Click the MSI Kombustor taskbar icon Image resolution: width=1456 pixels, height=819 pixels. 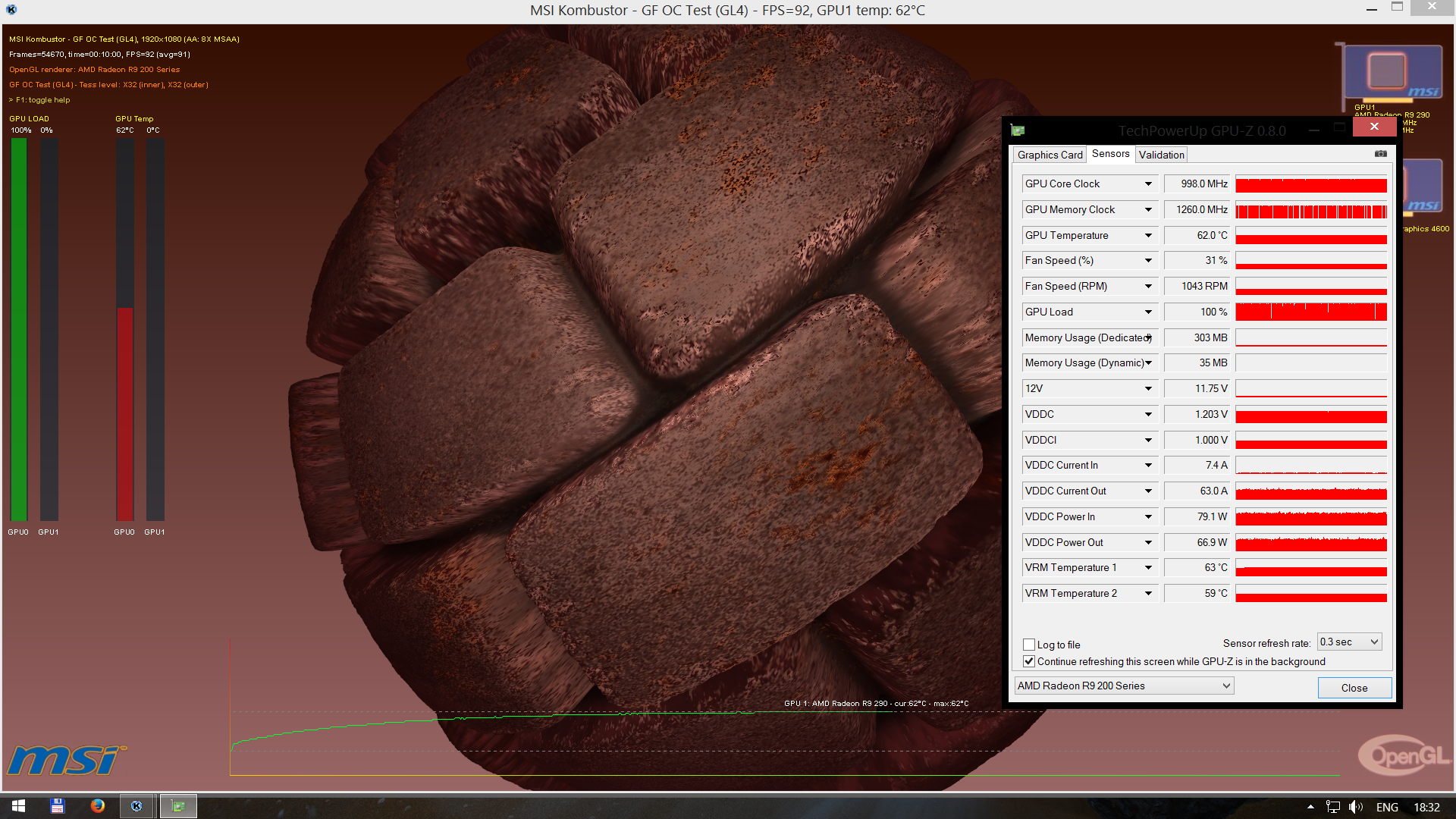click(136, 806)
